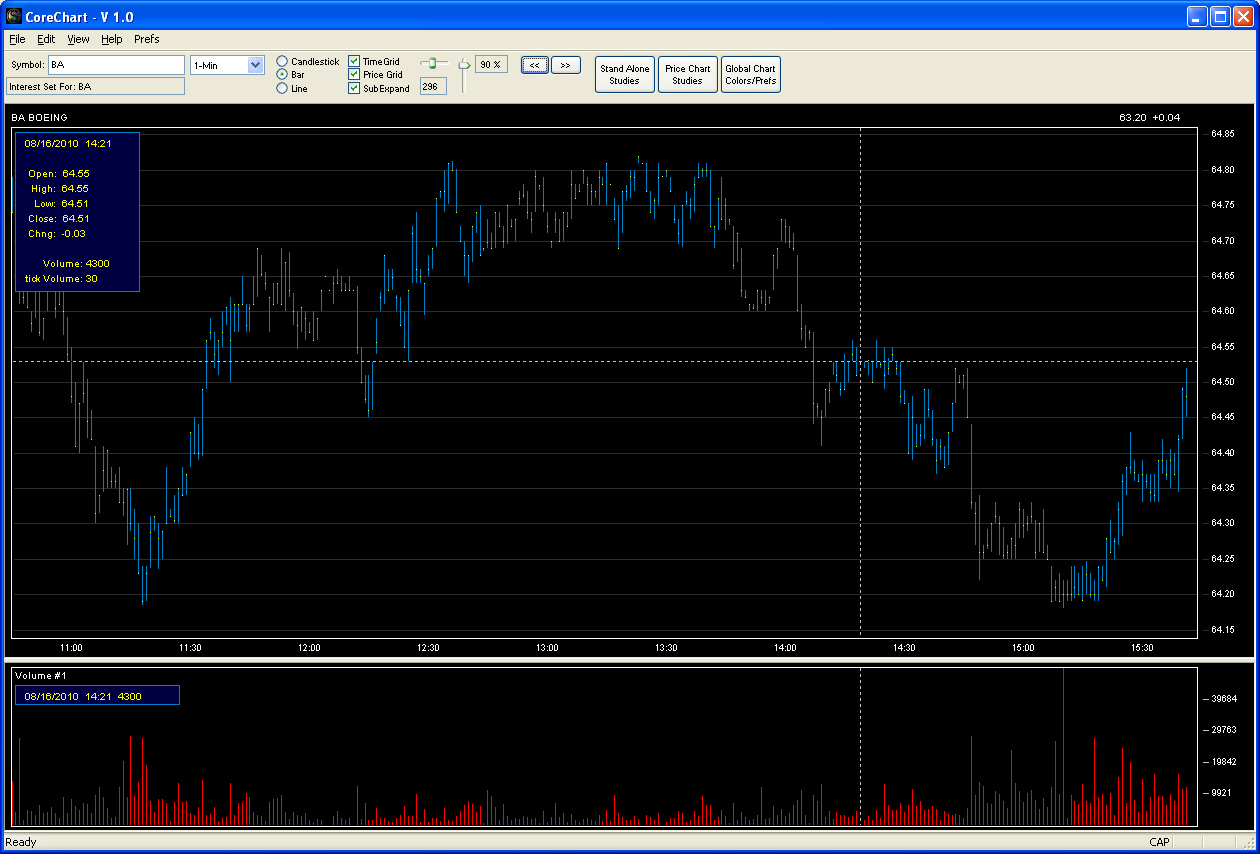Click the CoreChart app icon in title bar
This screenshot has width=1260, height=854.
click(14, 17)
